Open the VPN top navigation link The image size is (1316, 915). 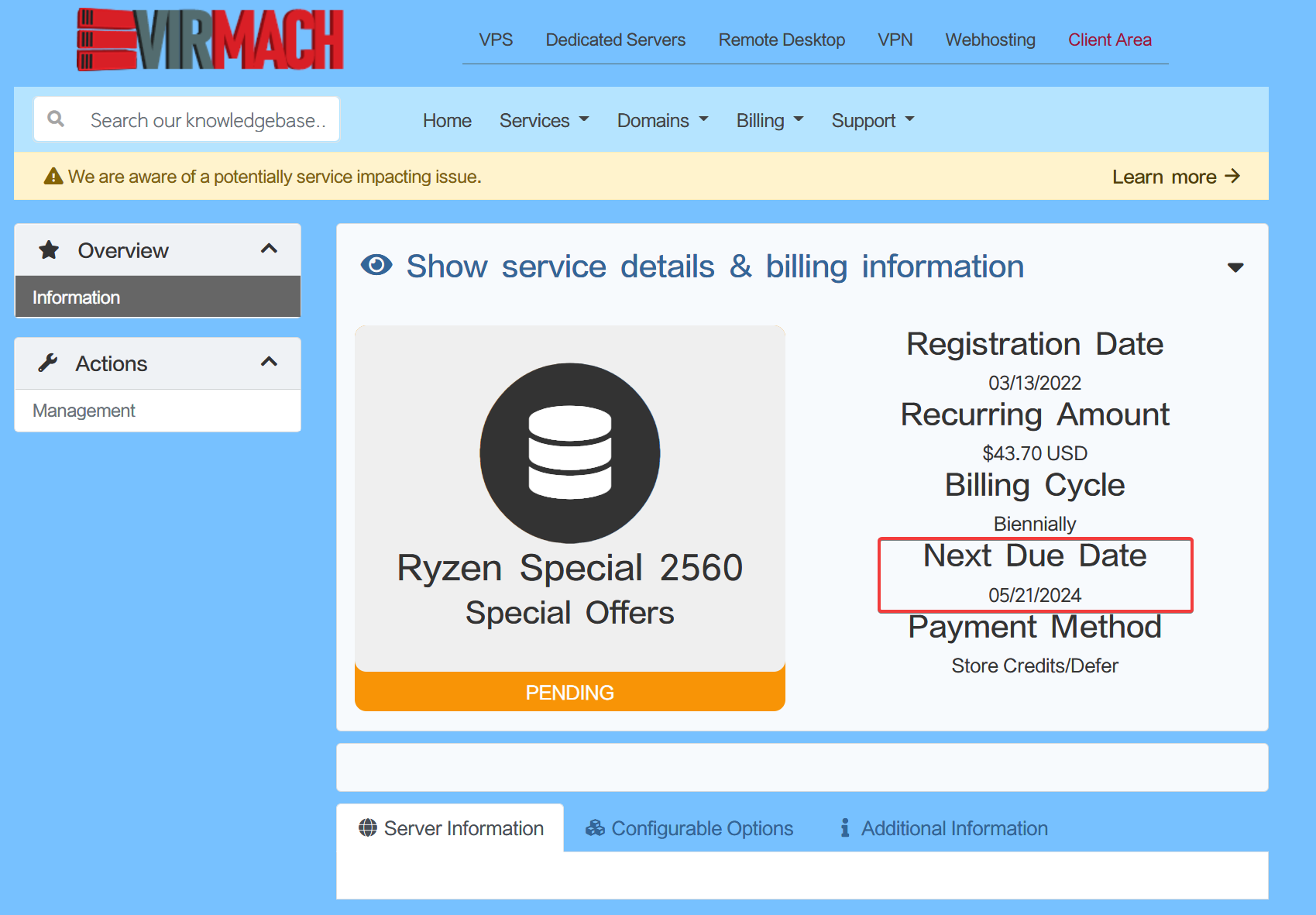click(x=895, y=40)
